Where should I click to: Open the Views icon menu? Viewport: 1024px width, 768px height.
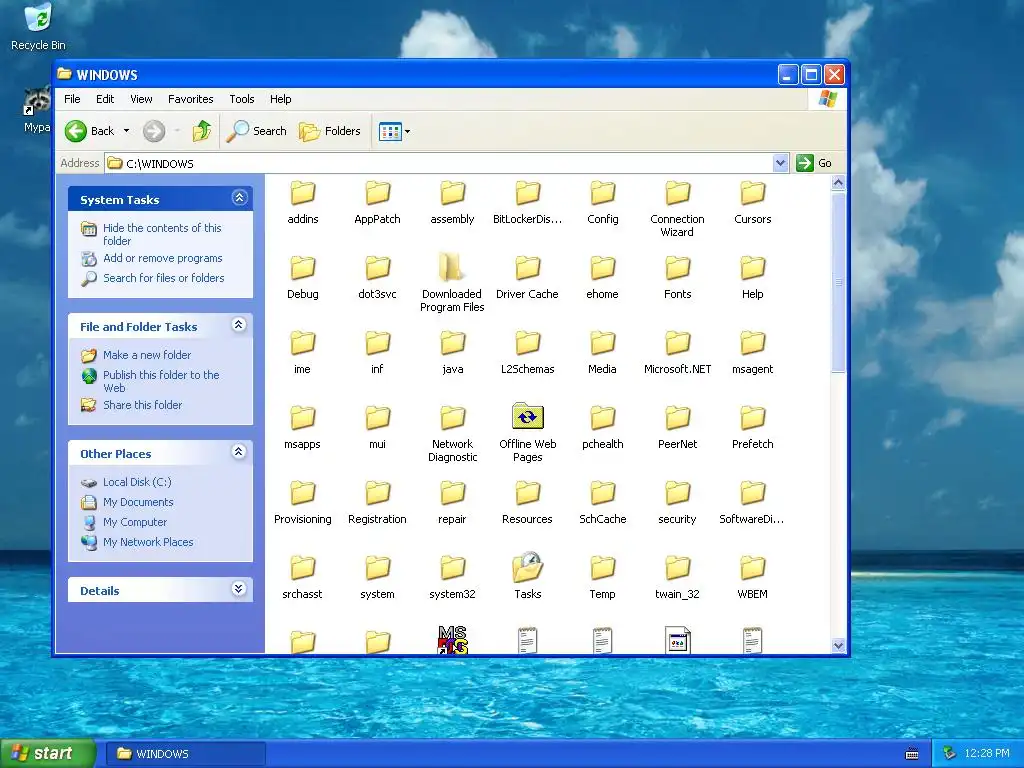pos(394,131)
